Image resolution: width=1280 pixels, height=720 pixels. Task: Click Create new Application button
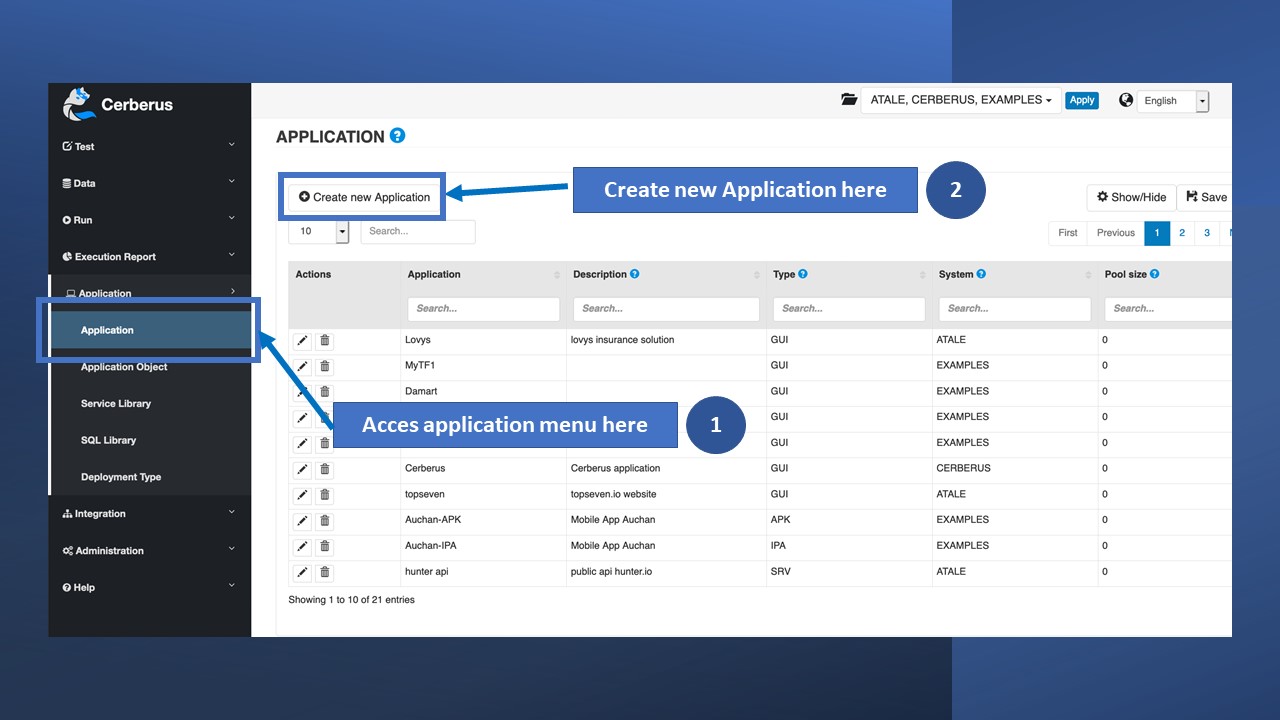point(364,197)
